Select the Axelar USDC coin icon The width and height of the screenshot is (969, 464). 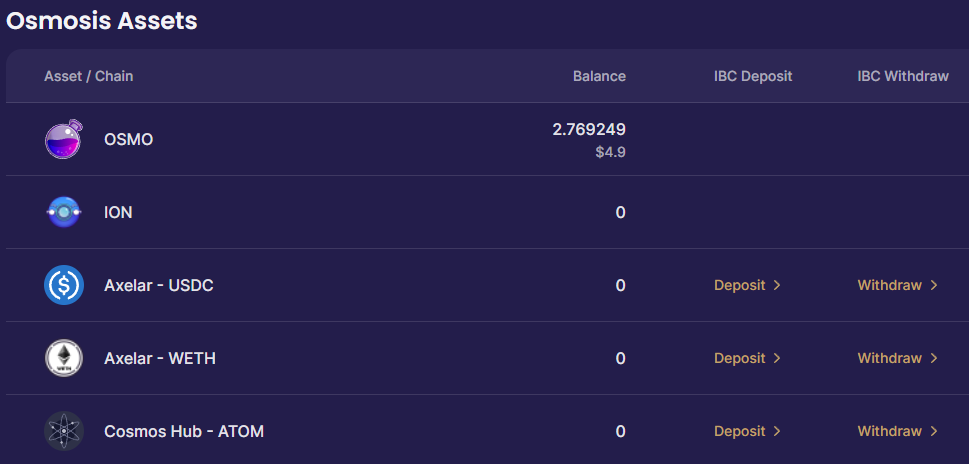click(64, 285)
